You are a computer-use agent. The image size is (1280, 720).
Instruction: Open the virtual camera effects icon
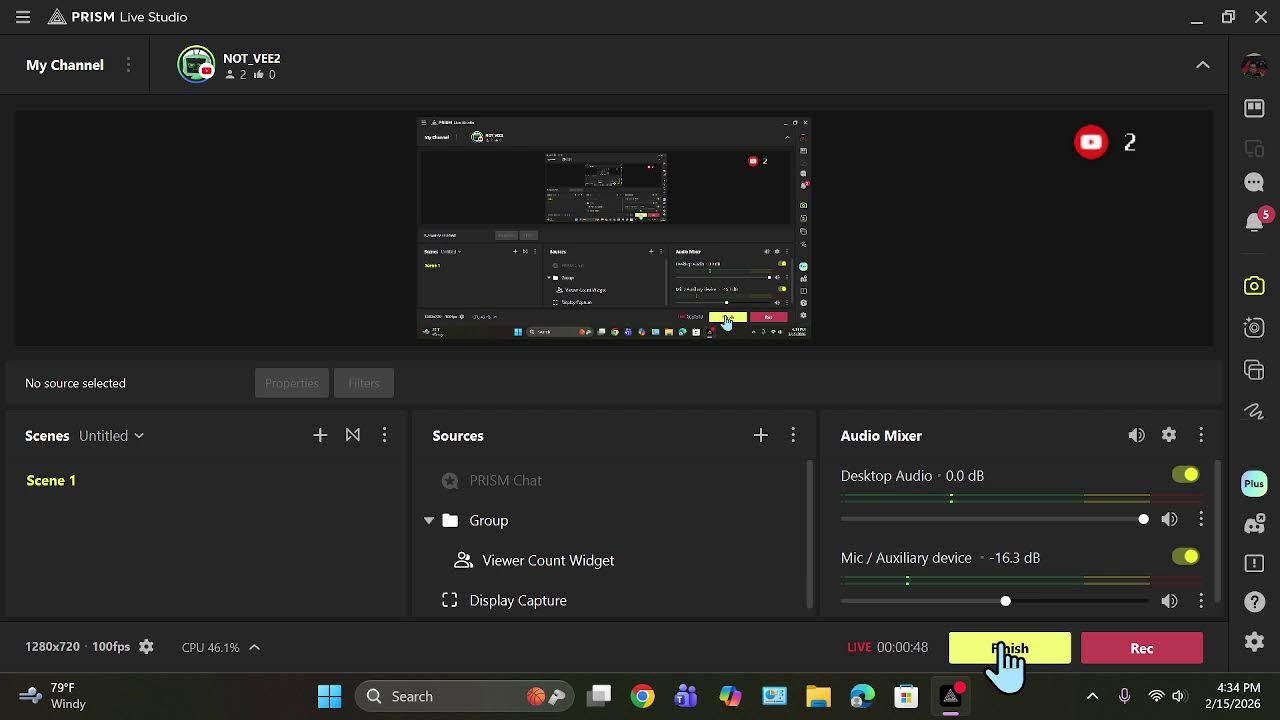[x=1254, y=328]
